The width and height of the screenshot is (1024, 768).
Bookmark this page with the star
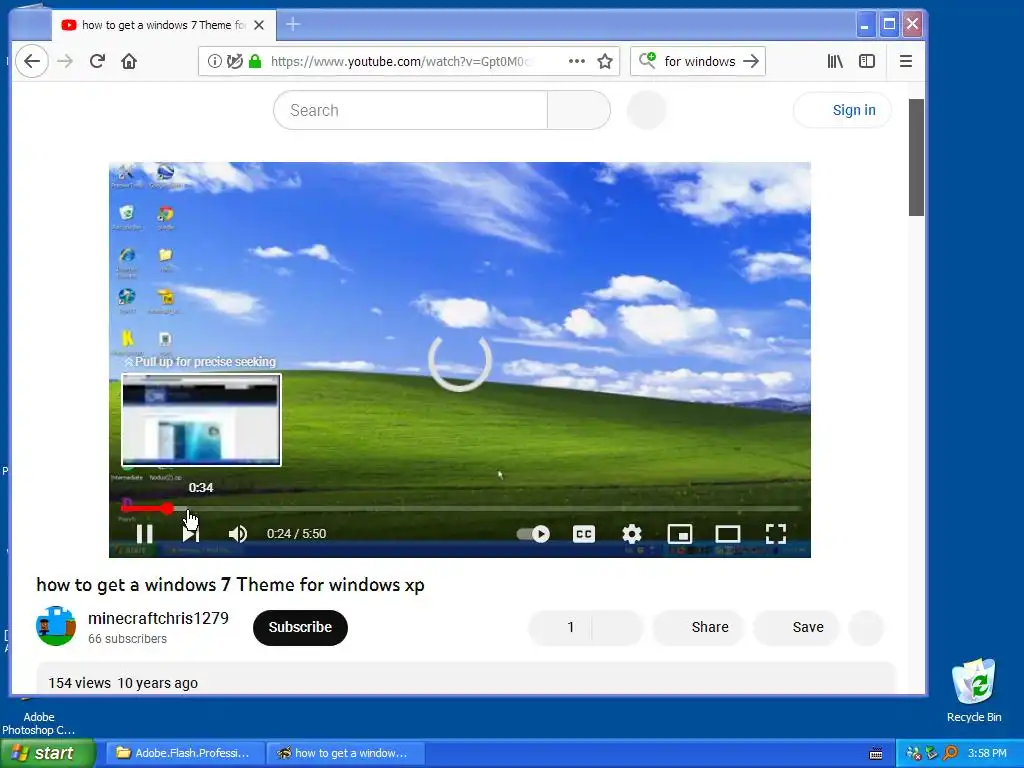click(x=605, y=61)
